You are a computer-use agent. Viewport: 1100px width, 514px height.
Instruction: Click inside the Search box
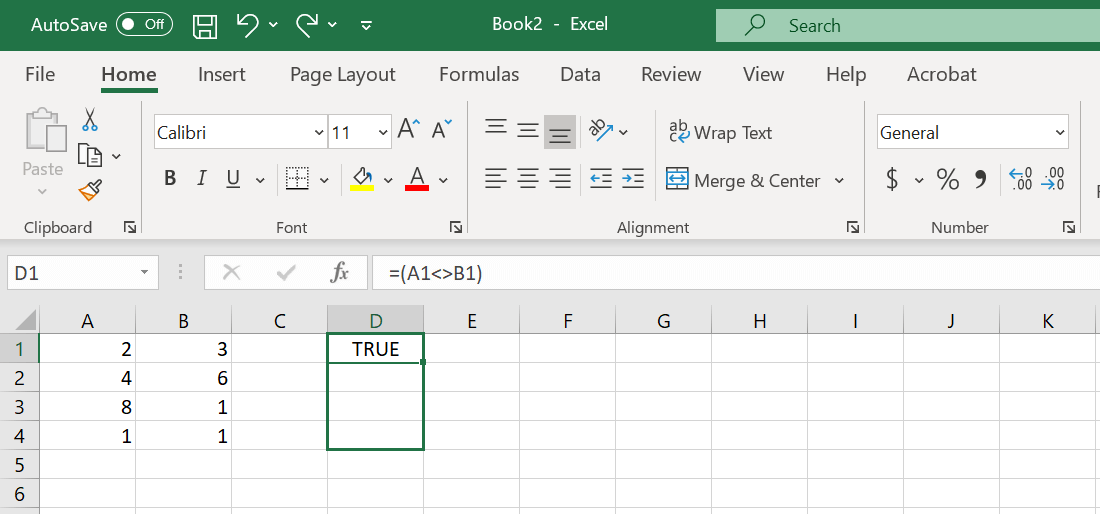point(900,26)
